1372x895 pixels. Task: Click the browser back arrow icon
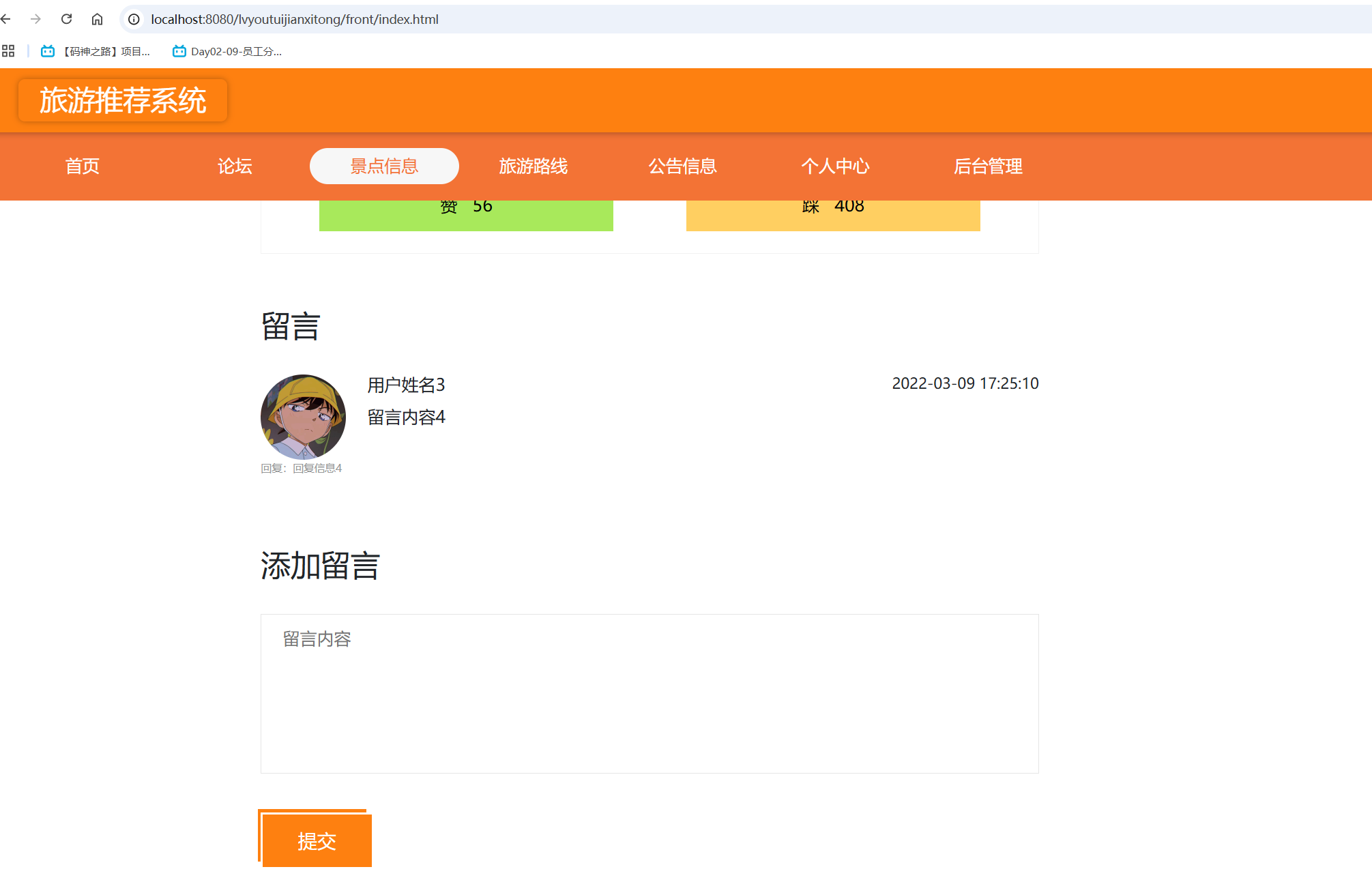pos(6,19)
